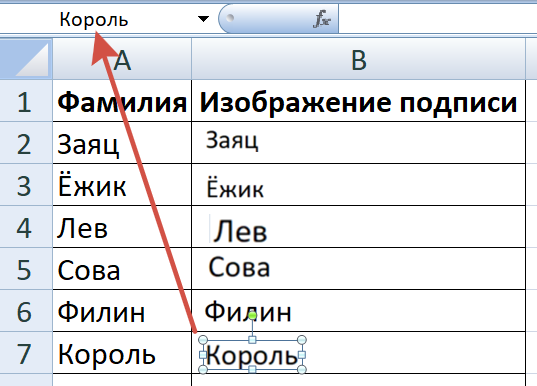This screenshot has height=386, width=537.
Task: Click inside the formula bar input
Action: point(438,19)
